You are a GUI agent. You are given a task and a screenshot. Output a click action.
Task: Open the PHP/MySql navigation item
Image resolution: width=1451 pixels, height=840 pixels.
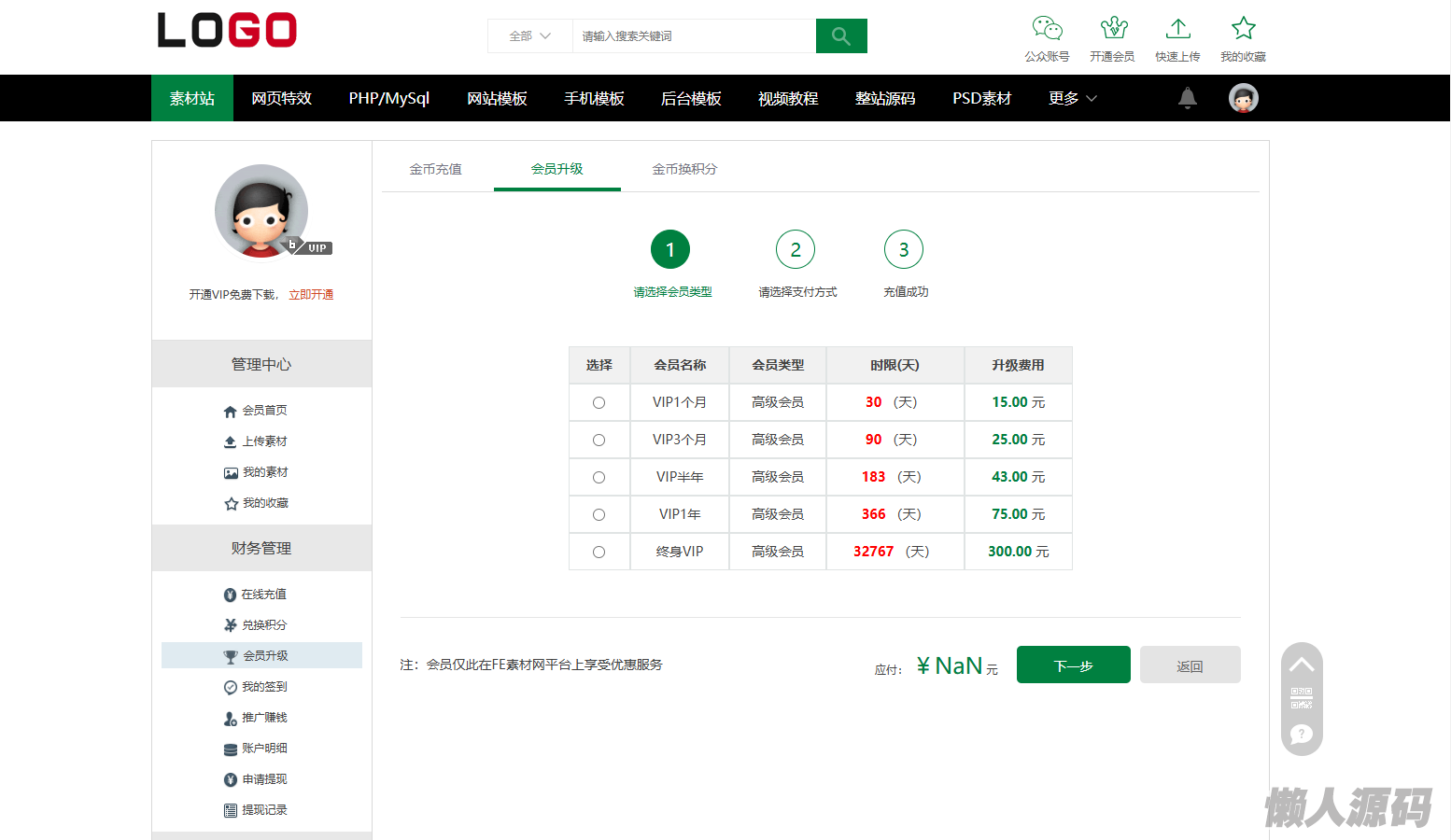click(388, 98)
